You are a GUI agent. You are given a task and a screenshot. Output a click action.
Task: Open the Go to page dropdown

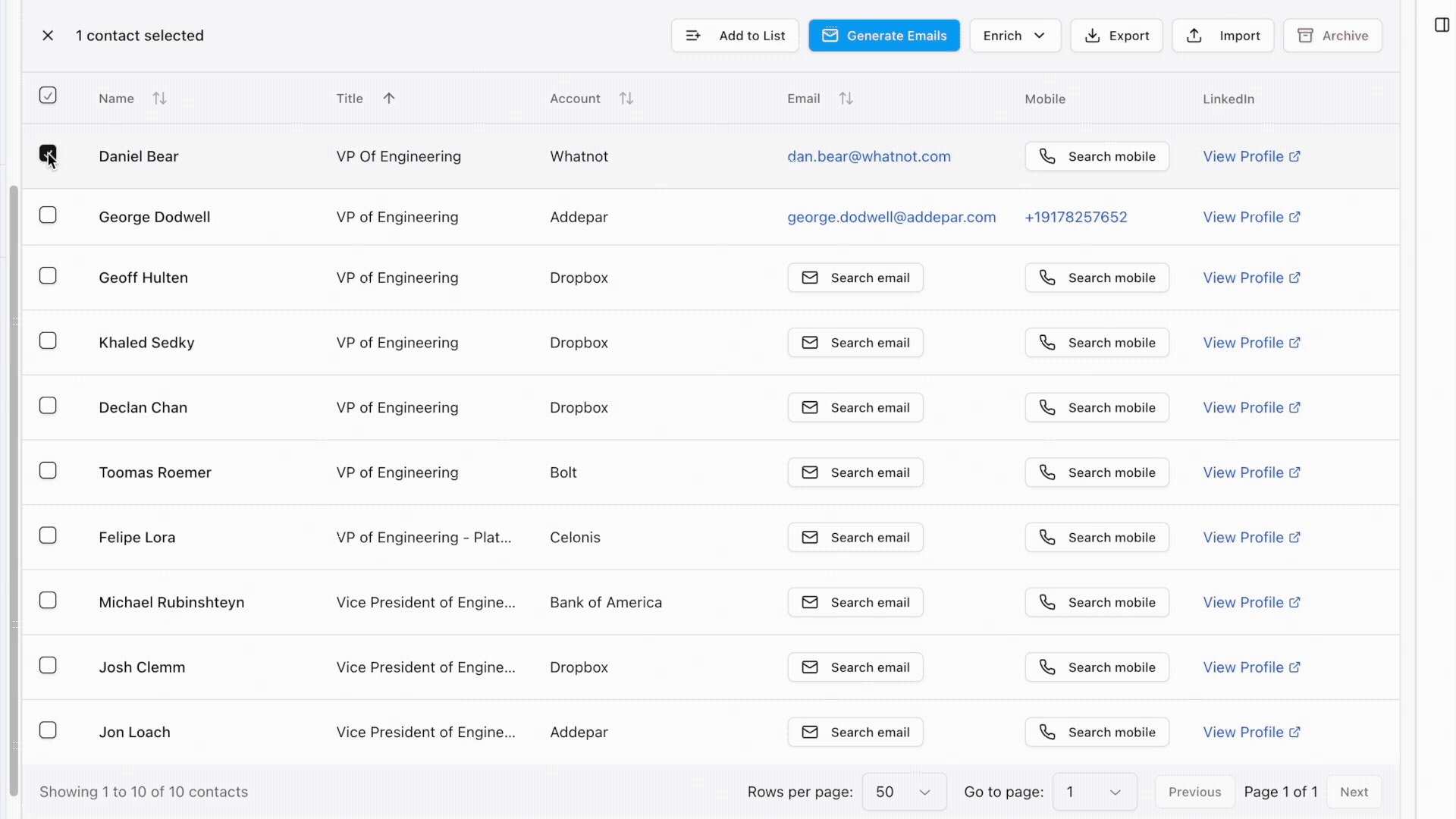pyautogui.click(x=1094, y=791)
